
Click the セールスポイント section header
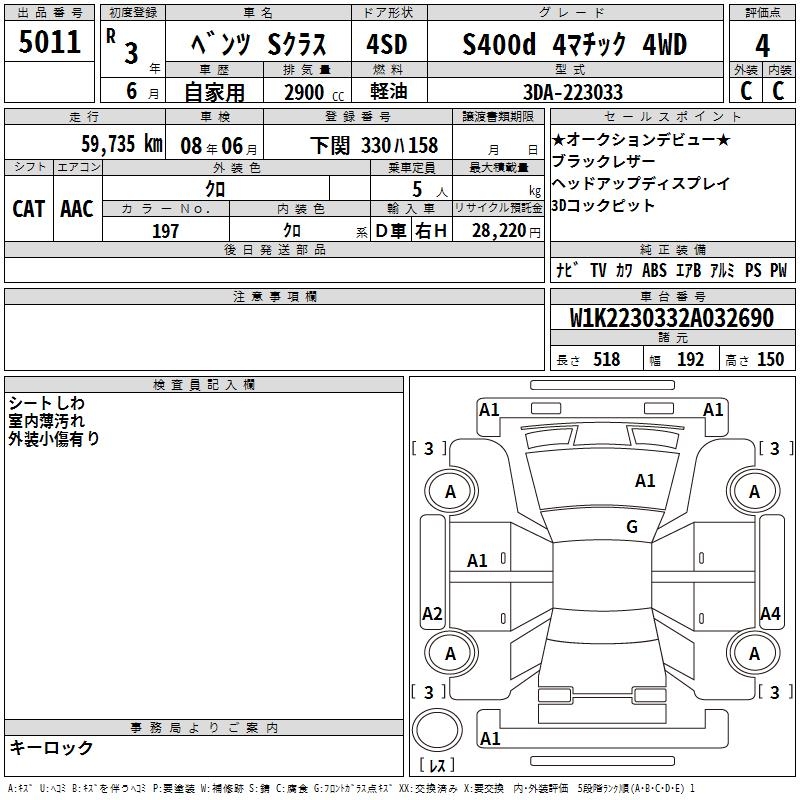[671, 116]
